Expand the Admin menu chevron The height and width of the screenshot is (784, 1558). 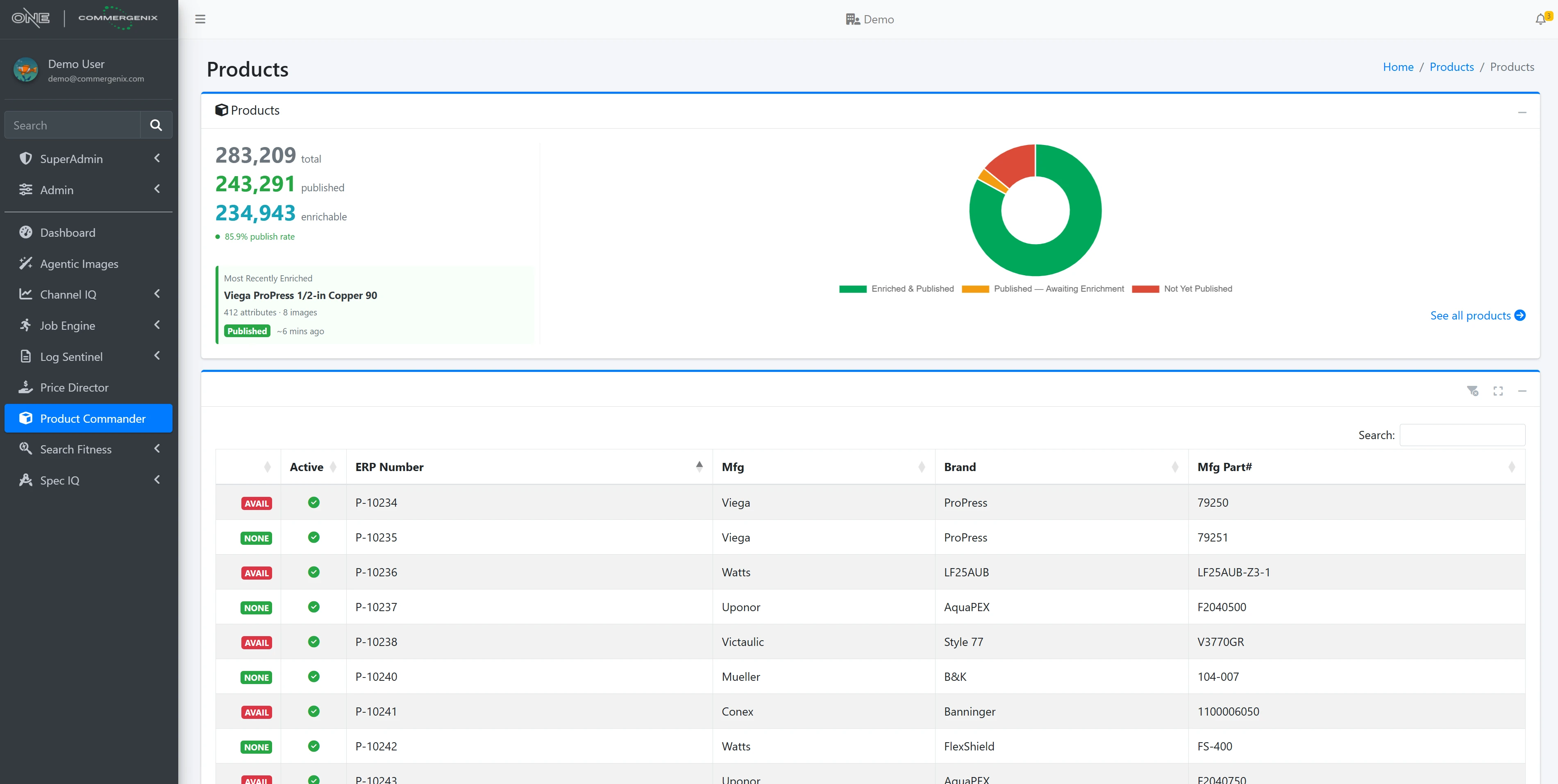pos(157,189)
